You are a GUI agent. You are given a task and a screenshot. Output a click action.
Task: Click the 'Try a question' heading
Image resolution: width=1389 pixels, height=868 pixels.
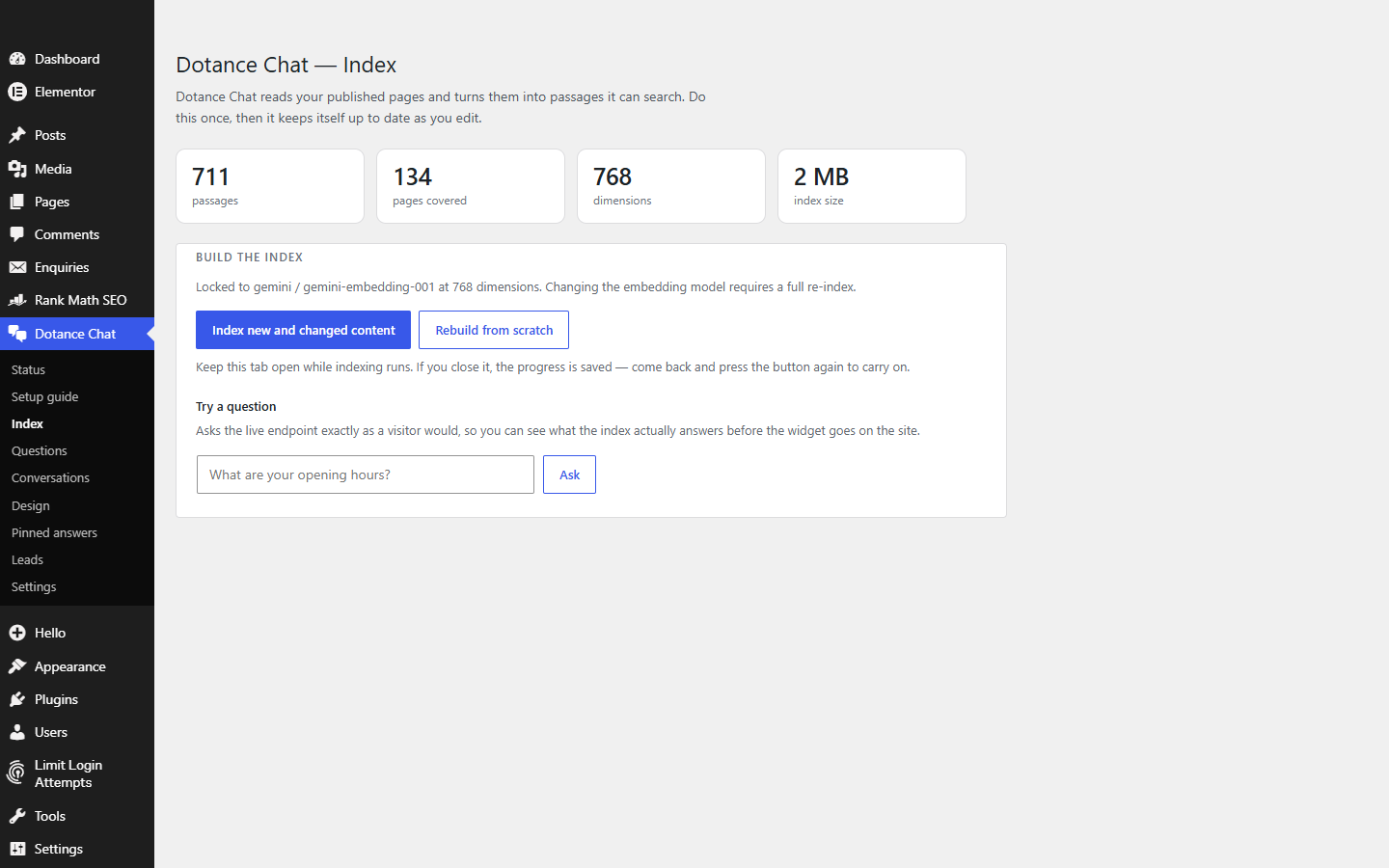(x=236, y=407)
